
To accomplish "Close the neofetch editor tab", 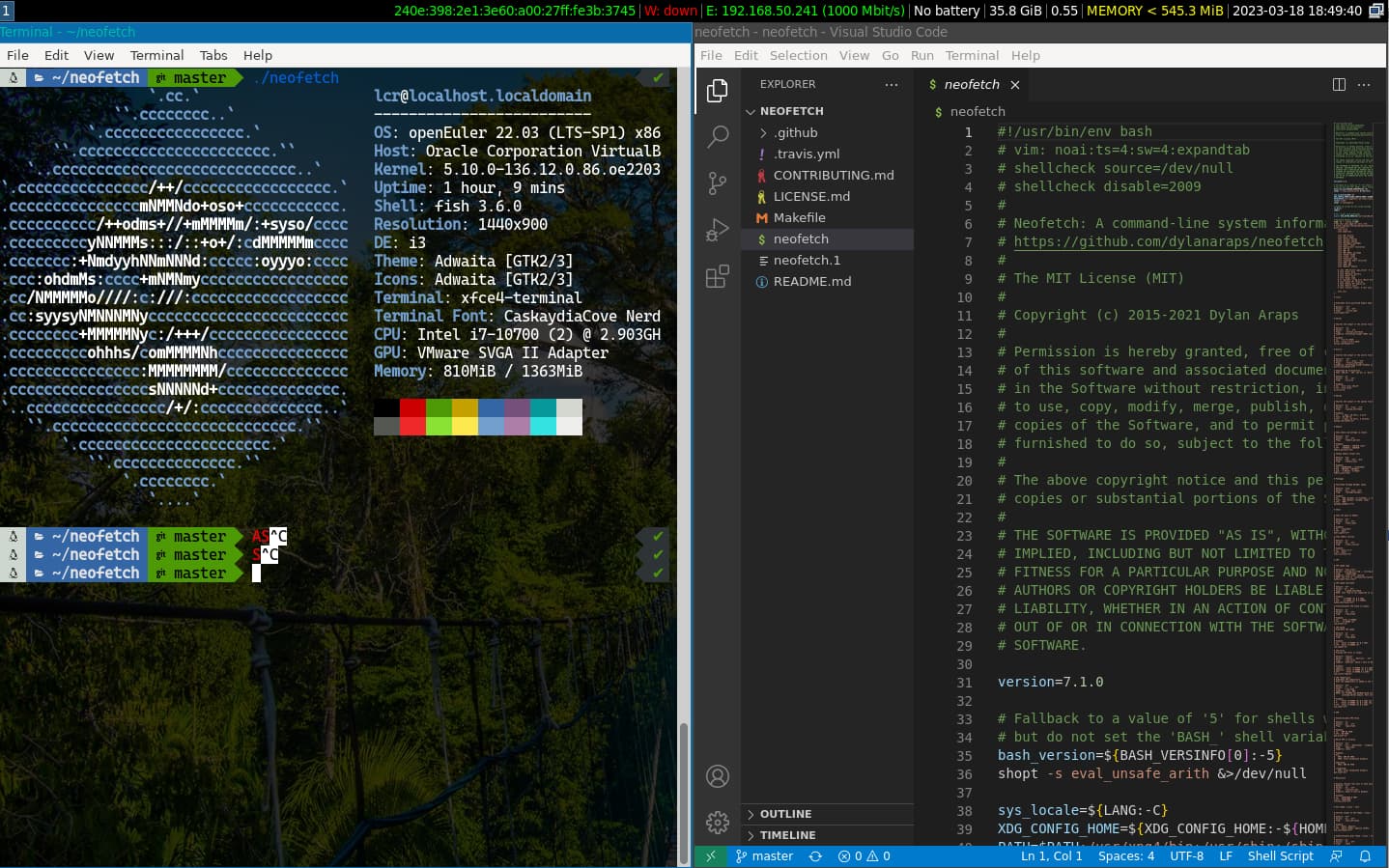I will (x=1015, y=85).
